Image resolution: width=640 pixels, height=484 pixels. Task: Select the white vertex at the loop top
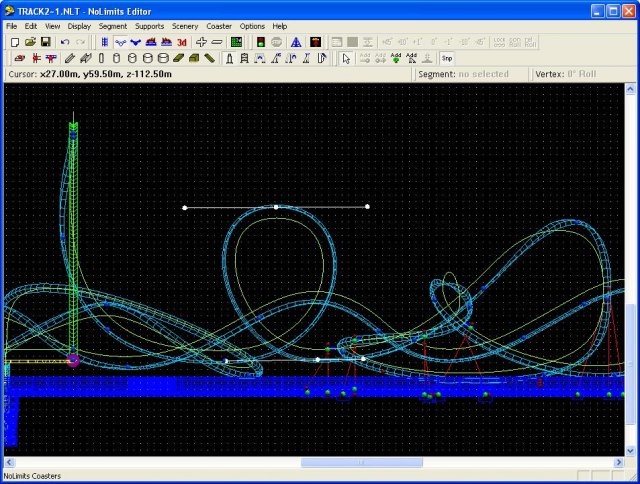point(276,207)
